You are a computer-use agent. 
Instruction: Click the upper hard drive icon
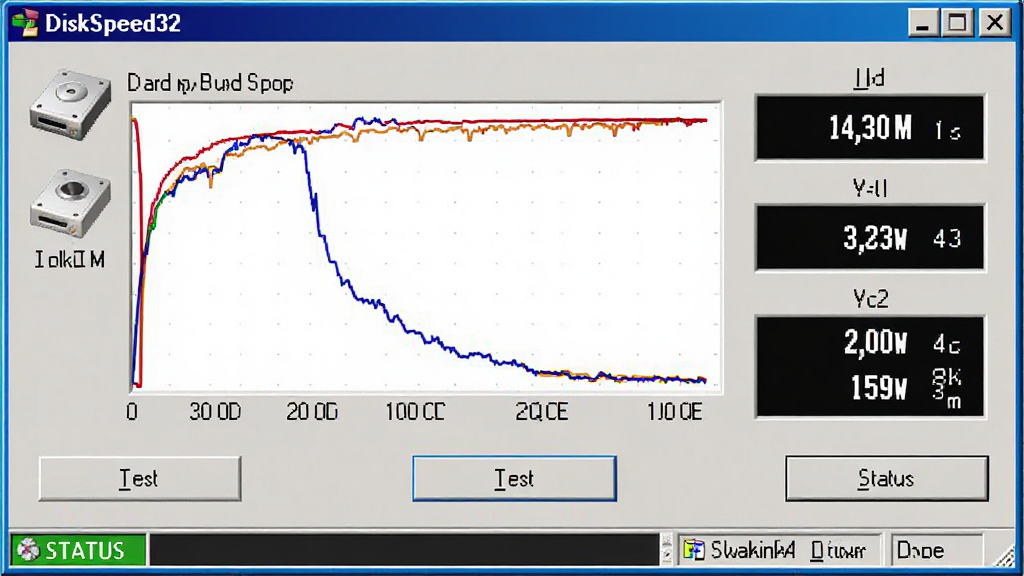pyautogui.click(x=71, y=104)
